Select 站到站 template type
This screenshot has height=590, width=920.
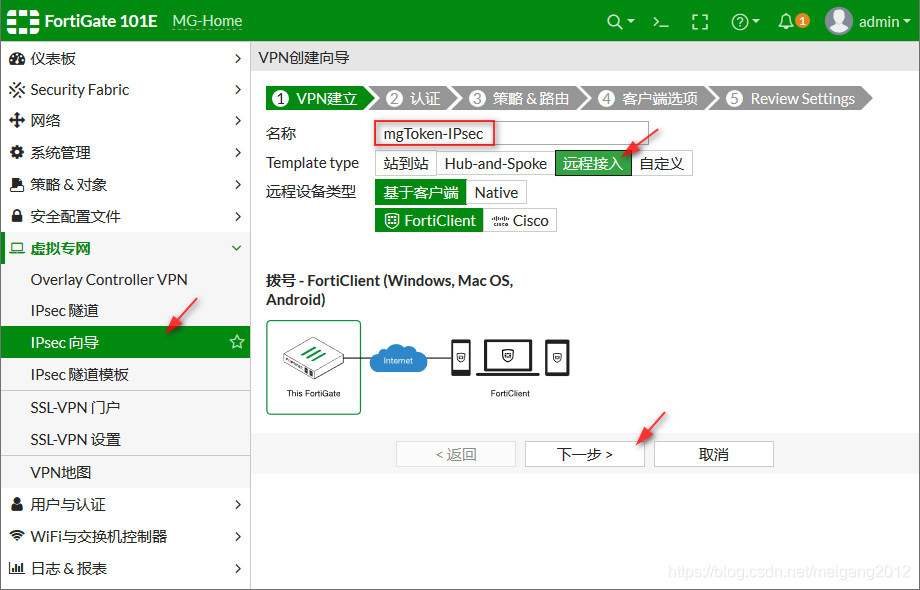point(405,163)
